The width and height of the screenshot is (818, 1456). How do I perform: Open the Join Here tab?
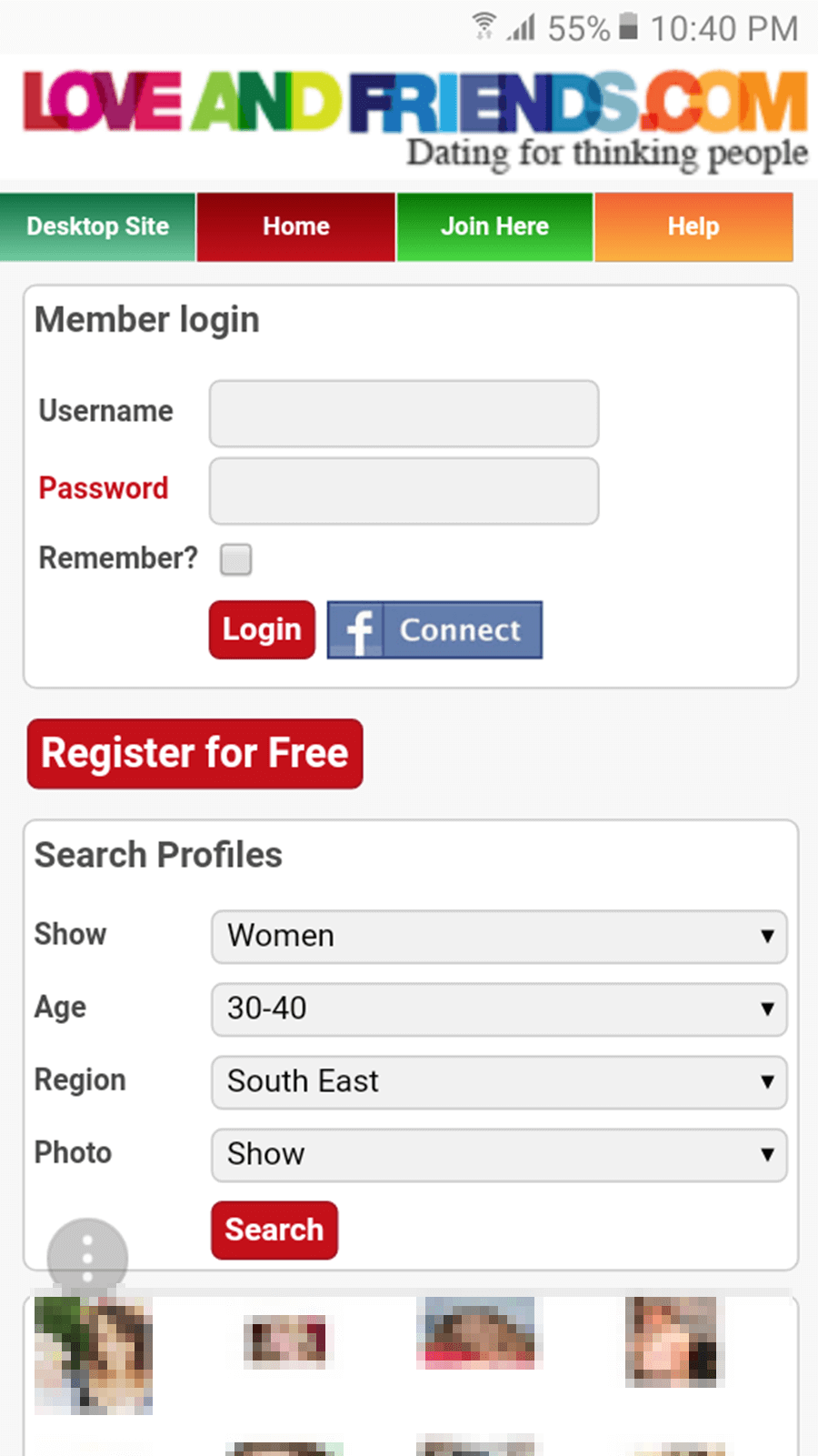click(x=494, y=226)
